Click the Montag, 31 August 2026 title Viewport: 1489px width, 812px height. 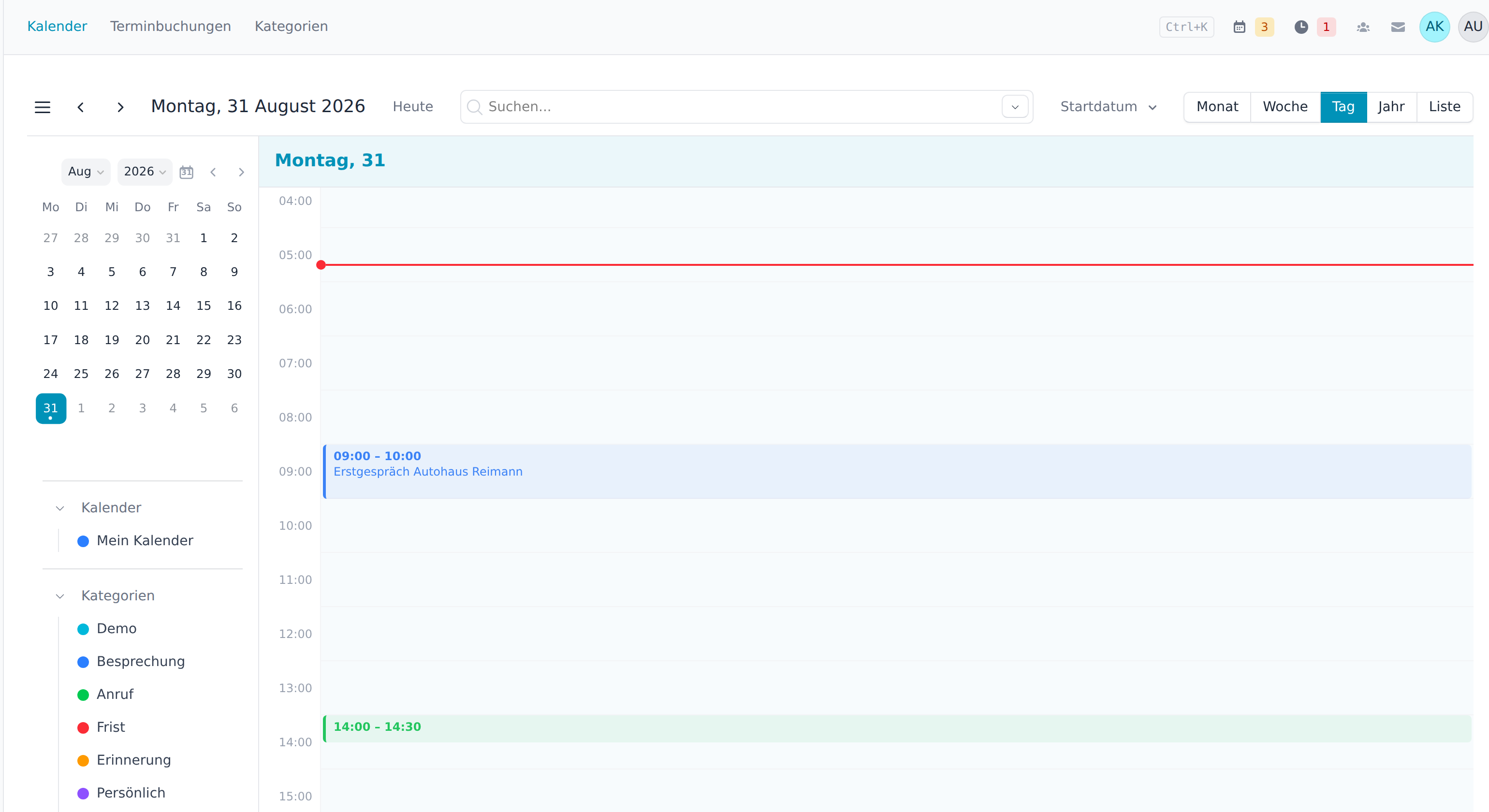(258, 107)
